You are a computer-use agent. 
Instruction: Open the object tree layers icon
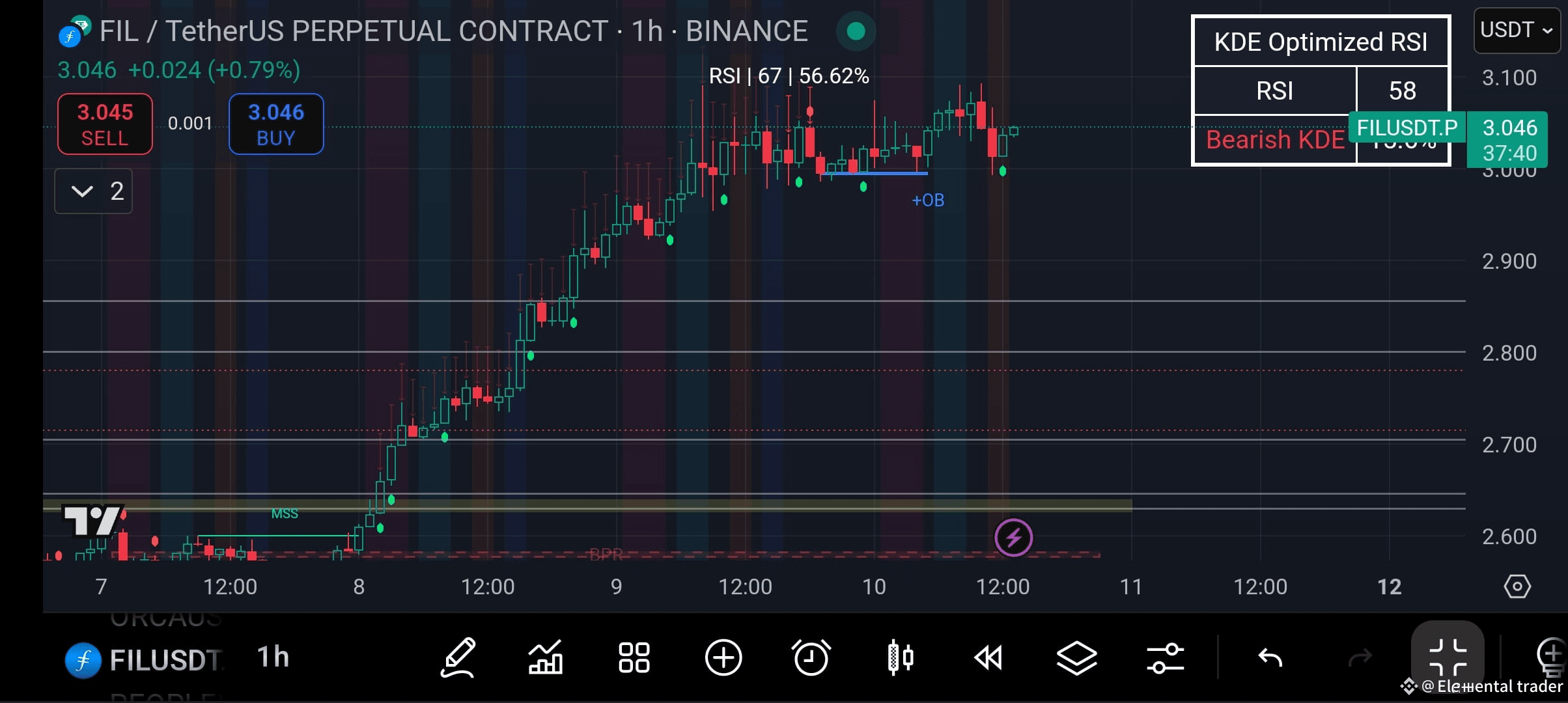(1076, 658)
